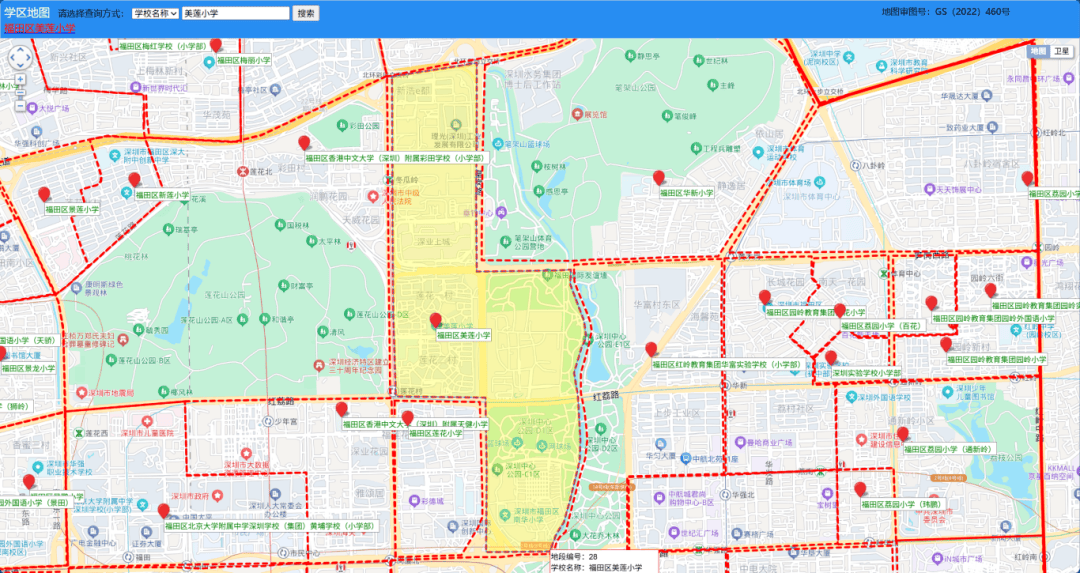Click the 福田区美莲小学 map label
The width and height of the screenshot is (1080, 573).
pyautogui.click(x=466, y=335)
